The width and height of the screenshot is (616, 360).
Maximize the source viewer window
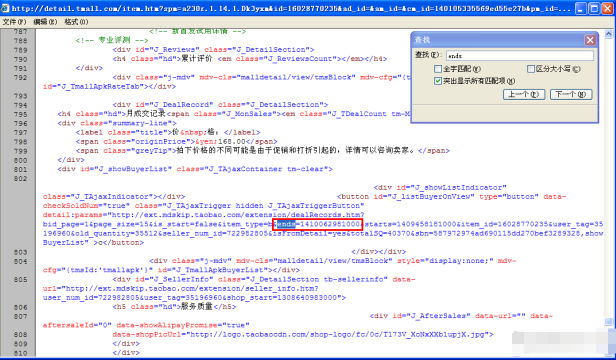pos(594,8)
